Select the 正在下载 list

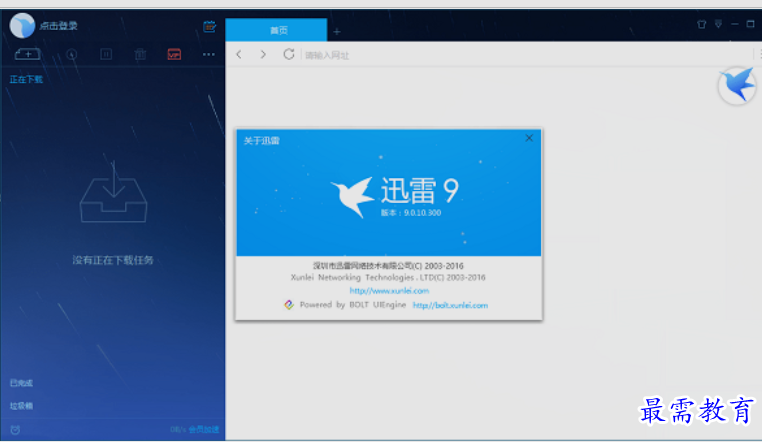[x=26, y=79]
